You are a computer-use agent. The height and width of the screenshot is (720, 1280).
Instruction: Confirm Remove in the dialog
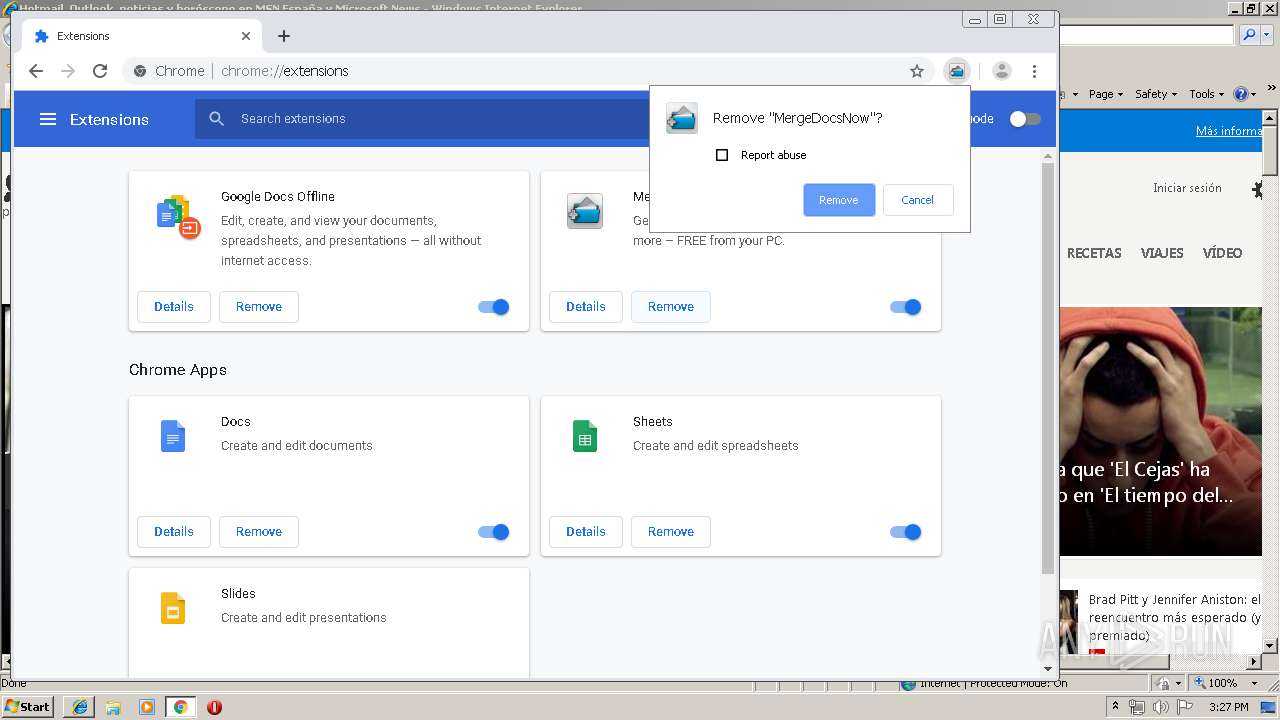[839, 200]
